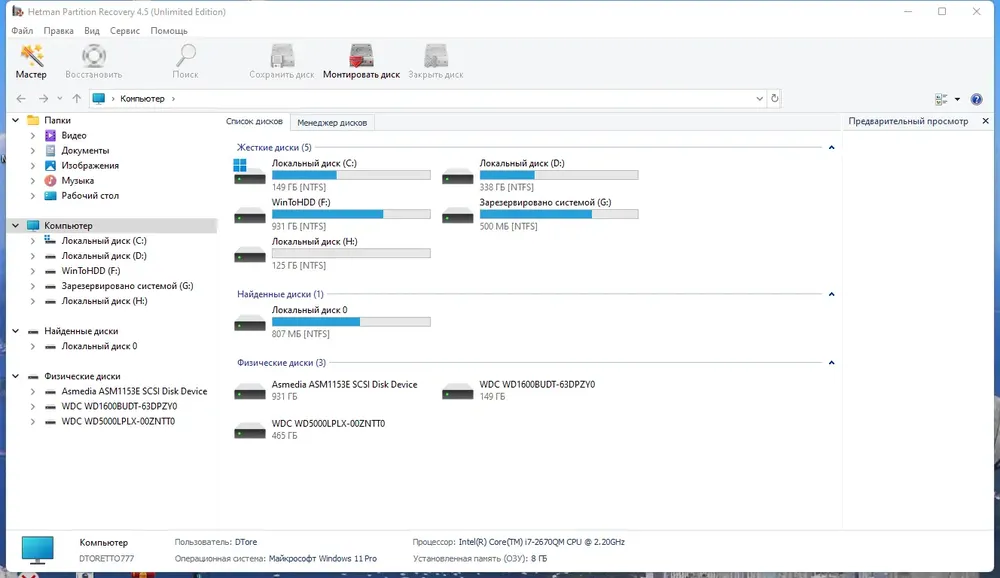Open address bar history dropdown
Image resolution: width=1000 pixels, height=578 pixels.
click(759, 98)
